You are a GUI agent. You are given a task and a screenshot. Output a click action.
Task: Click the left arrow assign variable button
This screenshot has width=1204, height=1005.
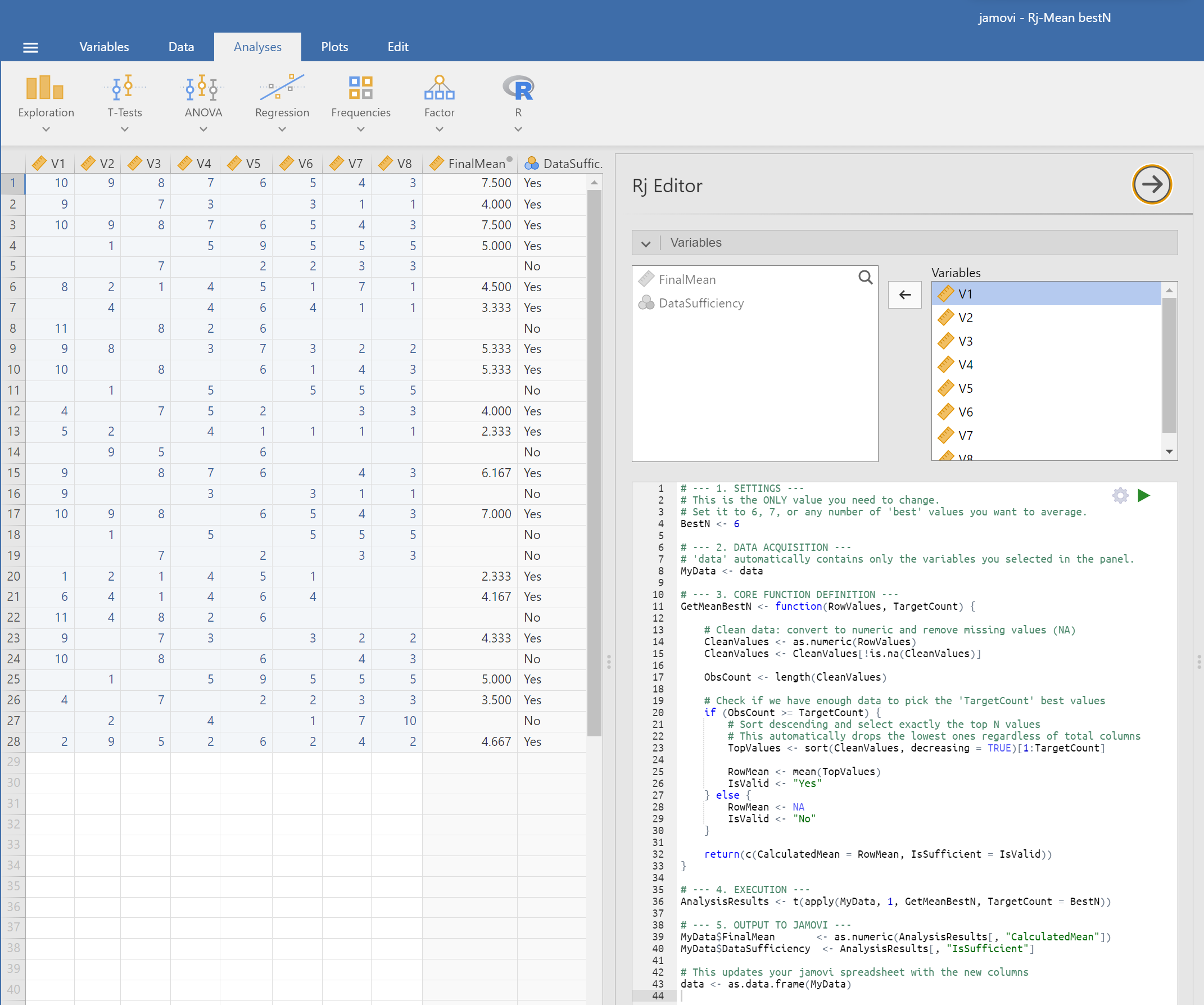pyautogui.click(x=904, y=295)
